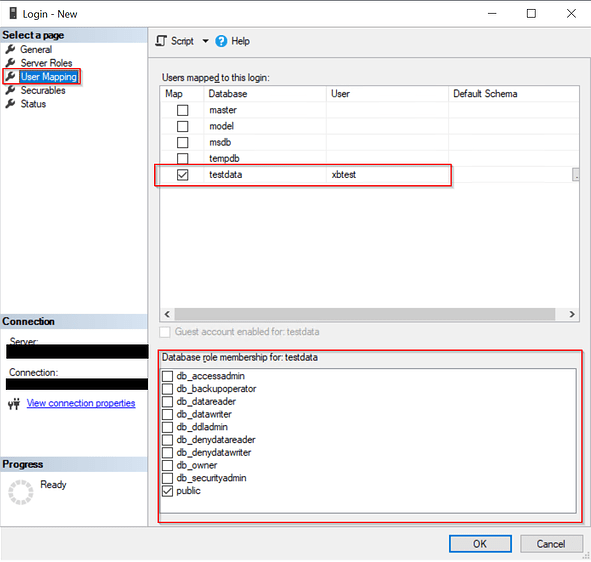Click the Default Schema column header
The height and width of the screenshot is (562, 591).
(x=513, y=94)
